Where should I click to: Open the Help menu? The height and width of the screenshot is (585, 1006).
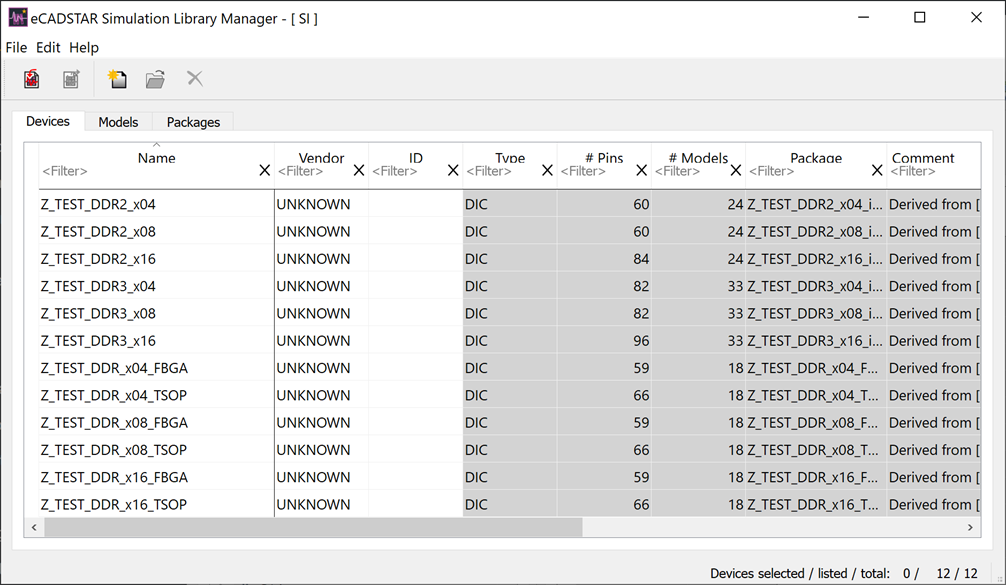[84, 47]
